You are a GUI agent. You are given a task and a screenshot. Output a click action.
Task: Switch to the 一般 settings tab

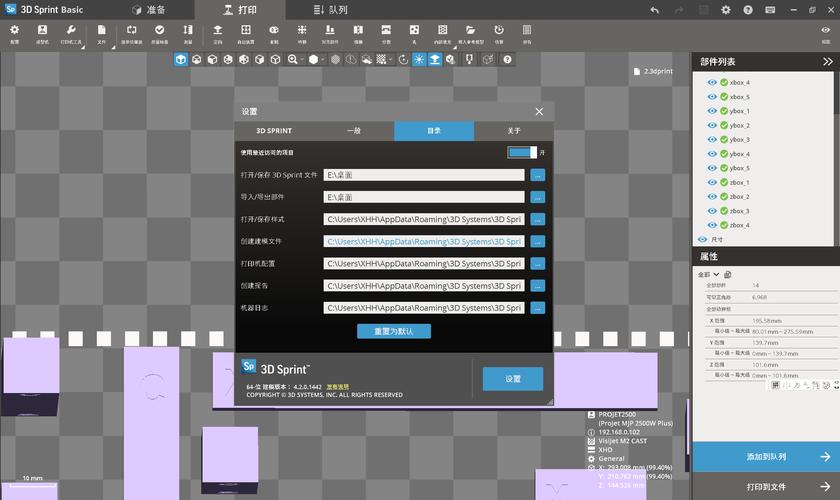[x=353, y=131]
